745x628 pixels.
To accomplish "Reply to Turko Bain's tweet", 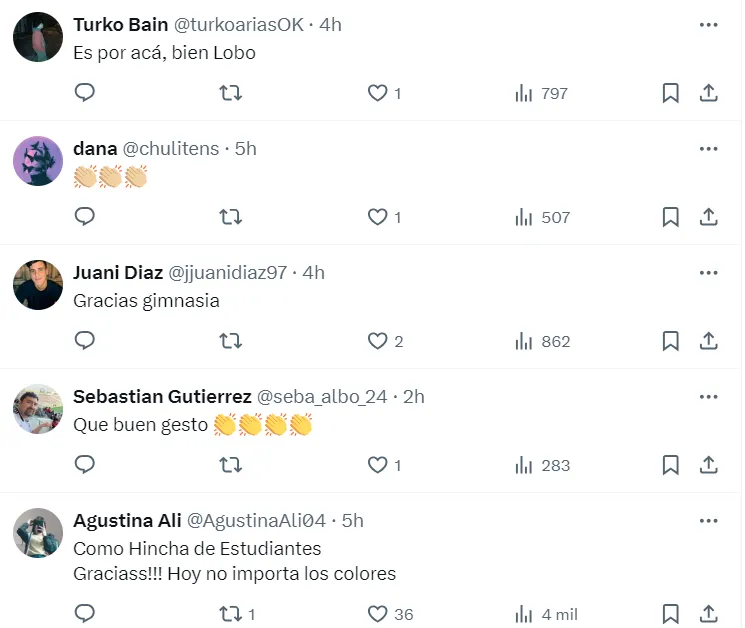I will click(85, 93).
